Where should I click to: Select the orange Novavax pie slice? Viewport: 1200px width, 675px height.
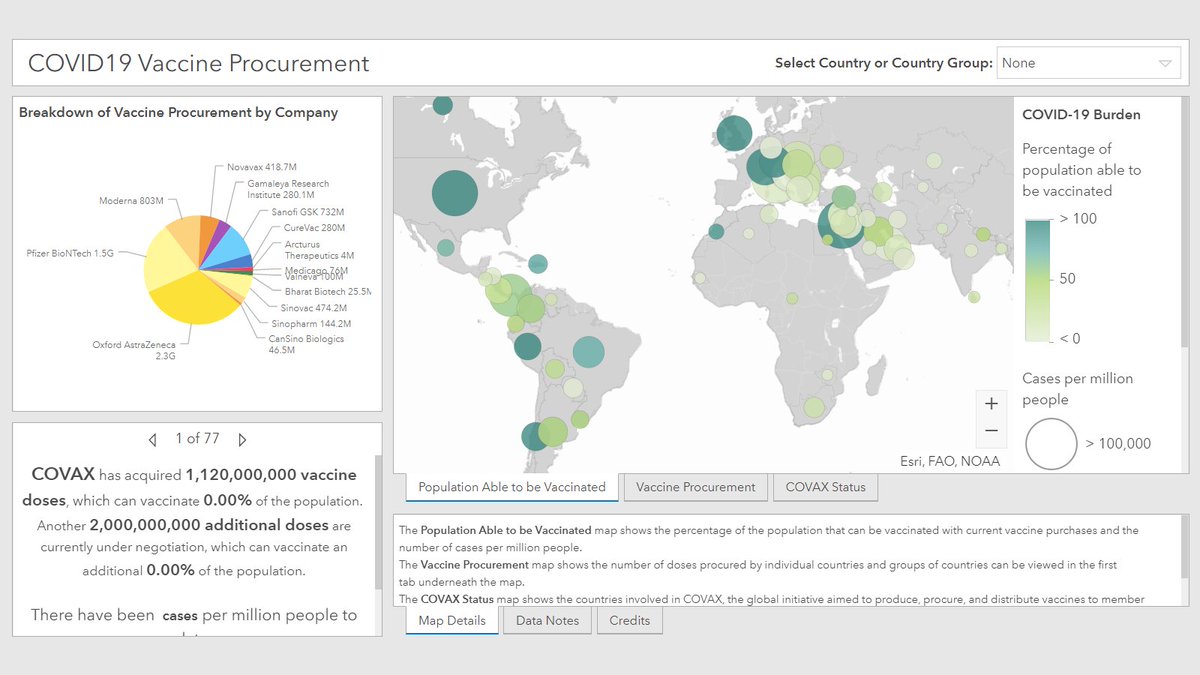click(206, 232)
